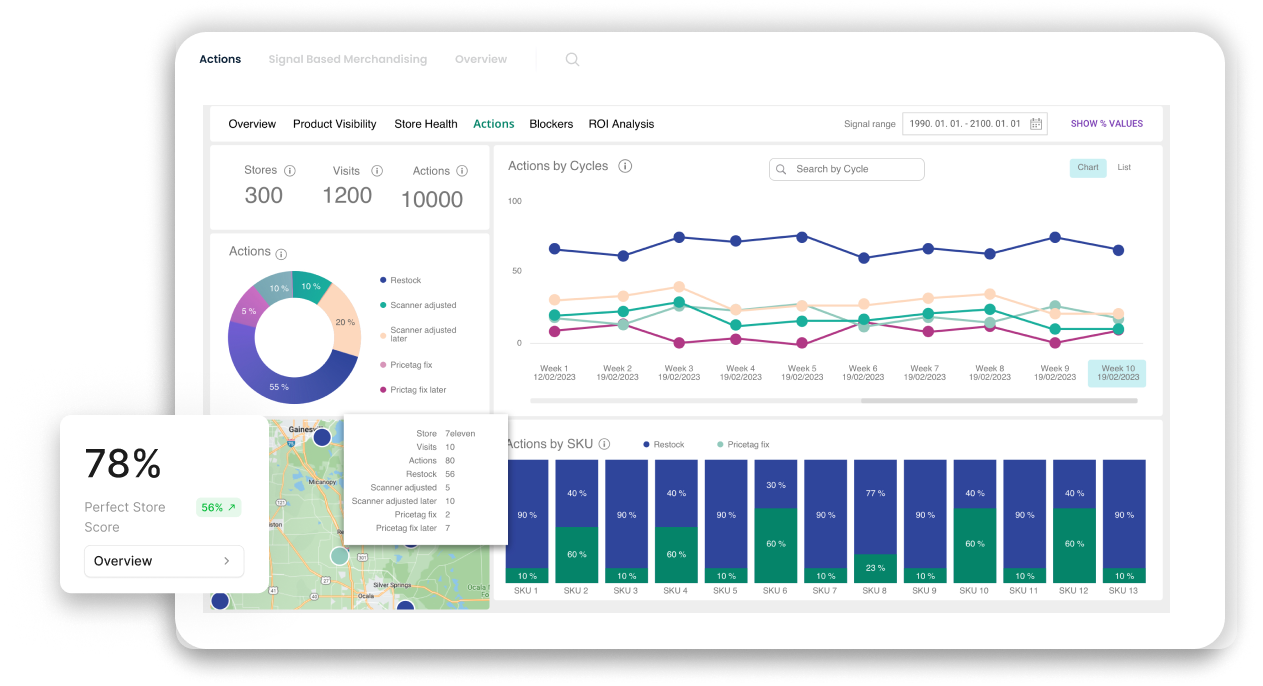The height and width of the screenshot is (686, 1263).
Task: Click the search magnifier icon in top bar
Action: [x=572, y=60]
